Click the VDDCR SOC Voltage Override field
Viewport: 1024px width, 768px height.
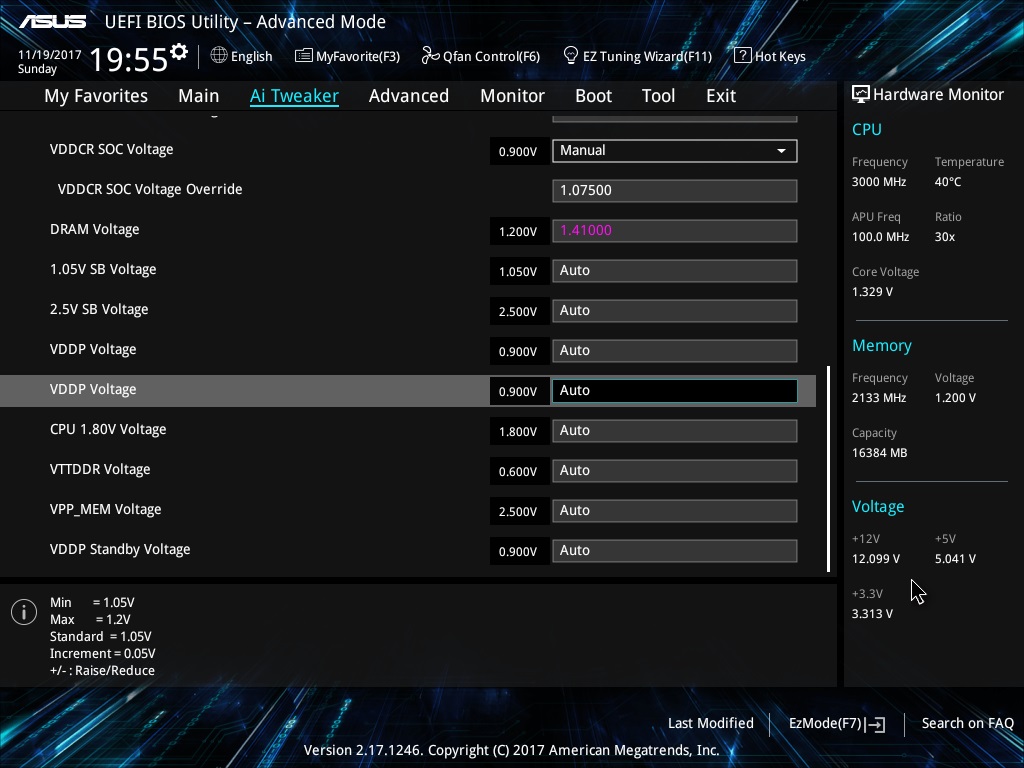[x=675, y=191]
